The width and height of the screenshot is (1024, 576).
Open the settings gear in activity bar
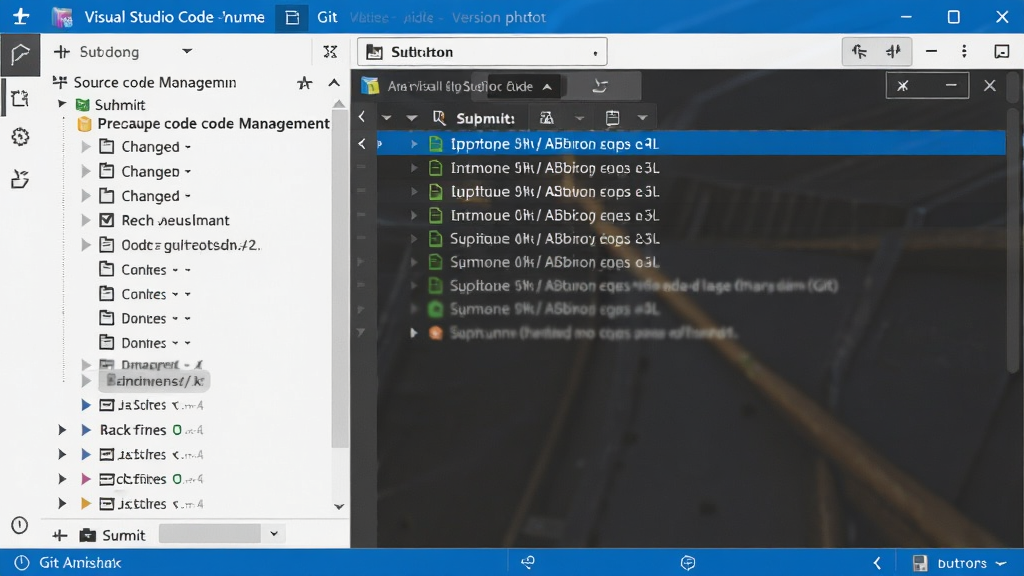(20, 137)
